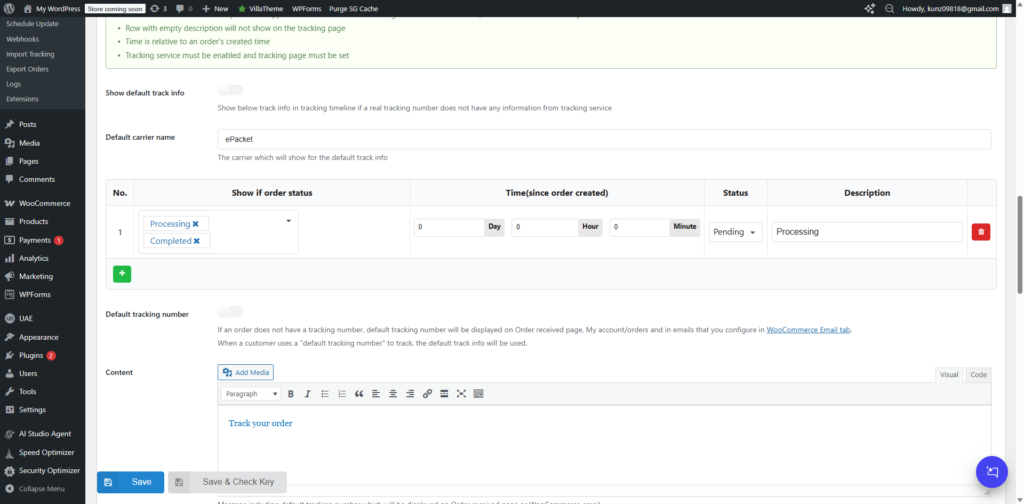1024x504 pixels.
Task: Open the Pending status dropdown in row 1
Action: click(735, 232)
